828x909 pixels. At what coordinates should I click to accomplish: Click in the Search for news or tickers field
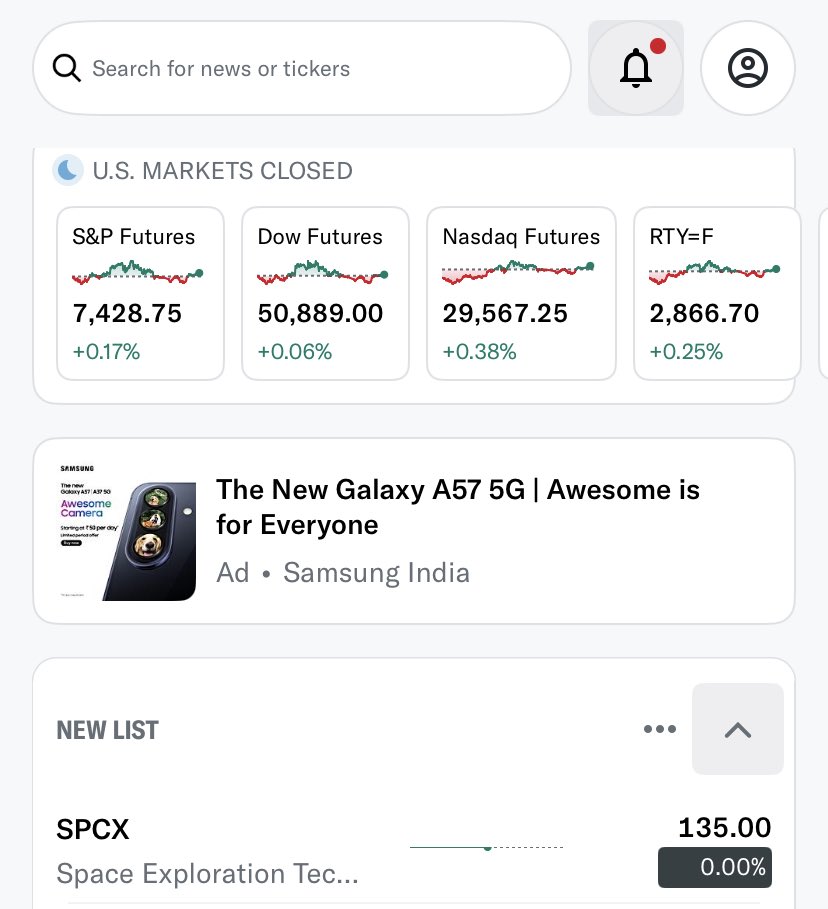coord(302,68)
